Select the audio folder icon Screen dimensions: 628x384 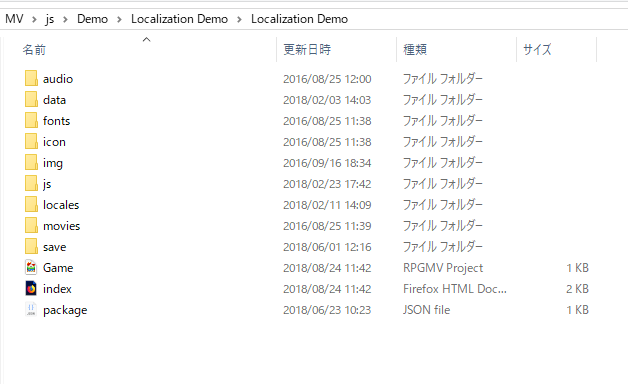[x=31, y=78]
